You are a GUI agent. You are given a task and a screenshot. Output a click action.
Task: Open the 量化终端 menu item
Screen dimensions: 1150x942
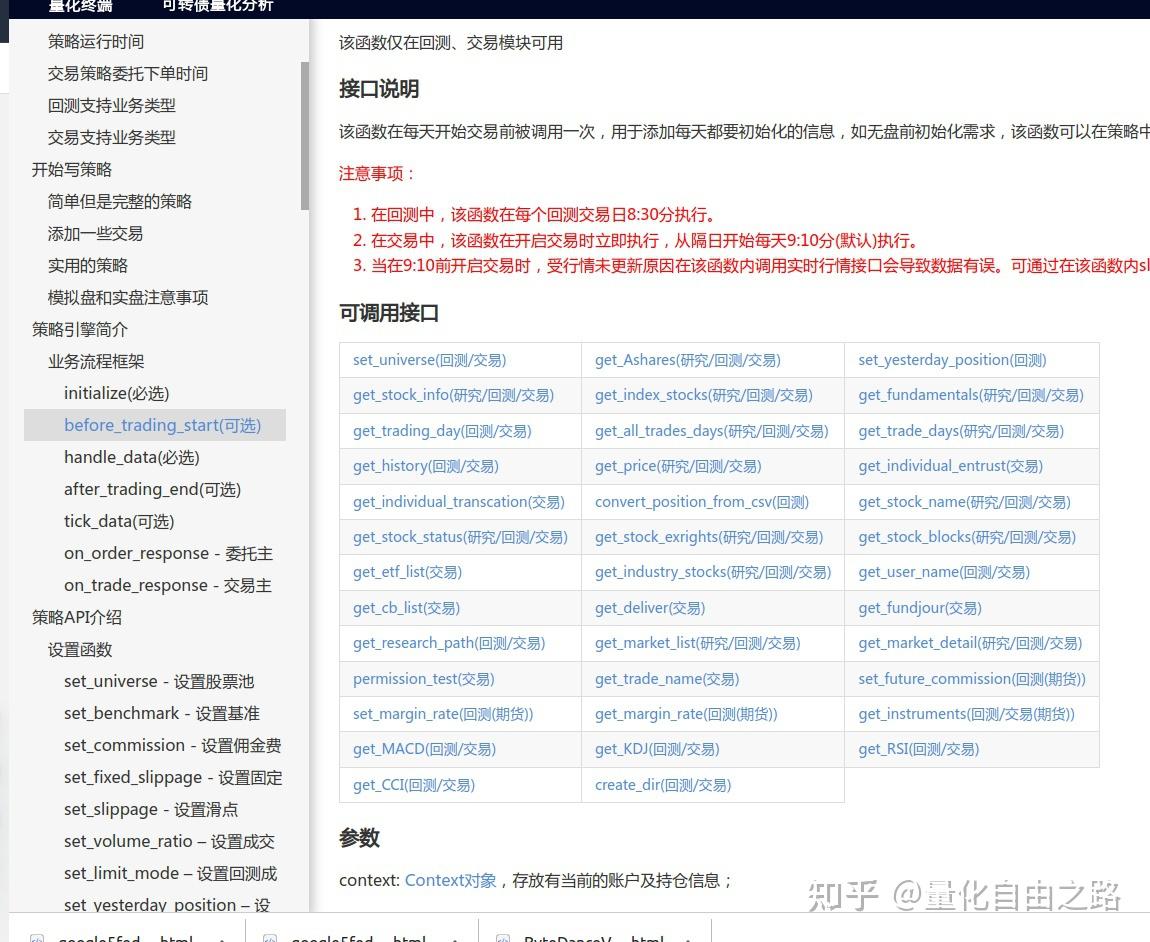click(79, 7)
